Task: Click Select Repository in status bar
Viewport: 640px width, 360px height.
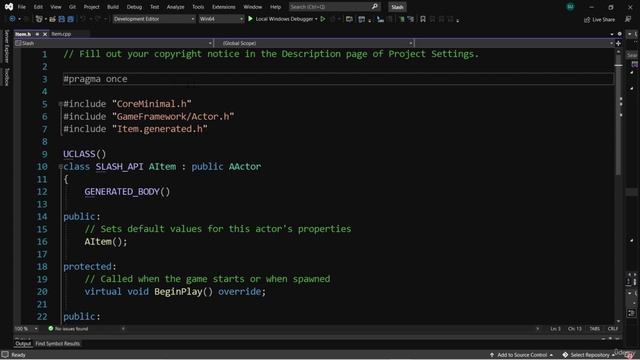Action: tap(589, 355)
